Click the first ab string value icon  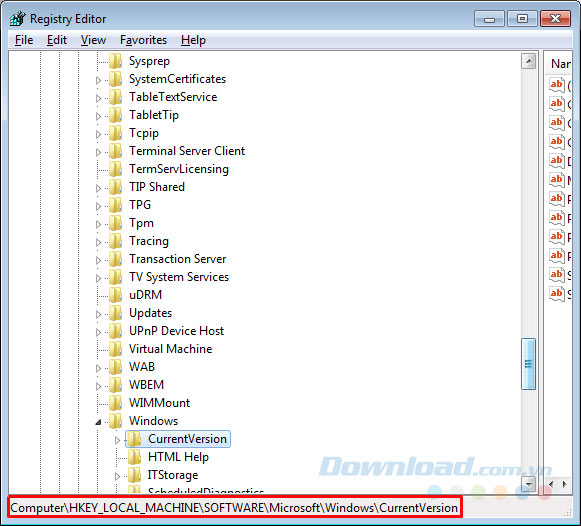(557, 84)
